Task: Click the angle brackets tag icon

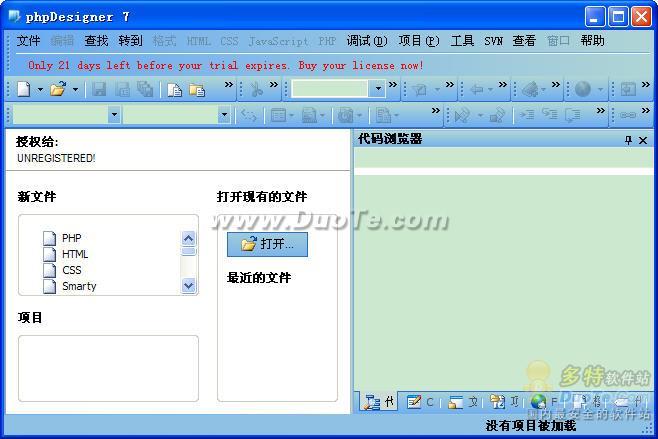Action: click(x=249, y=115)
